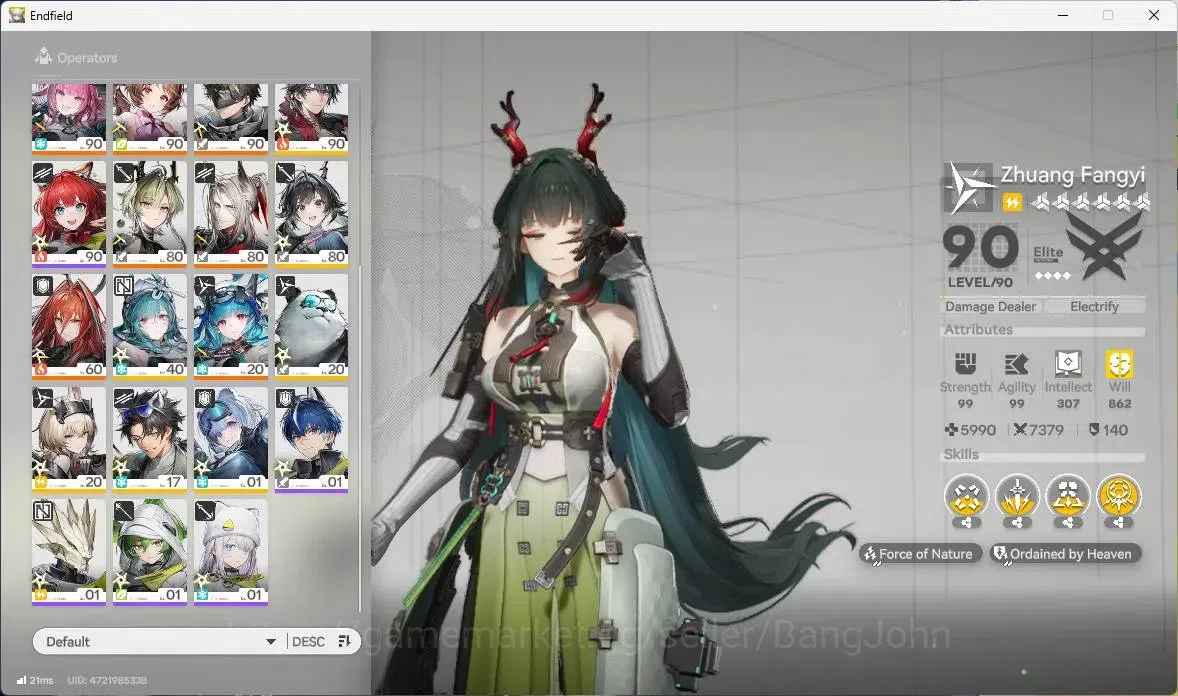This screenshot has height=696, width=1178.
Task: Select the white-haired level 80 operator card
Action: [231, 214]
